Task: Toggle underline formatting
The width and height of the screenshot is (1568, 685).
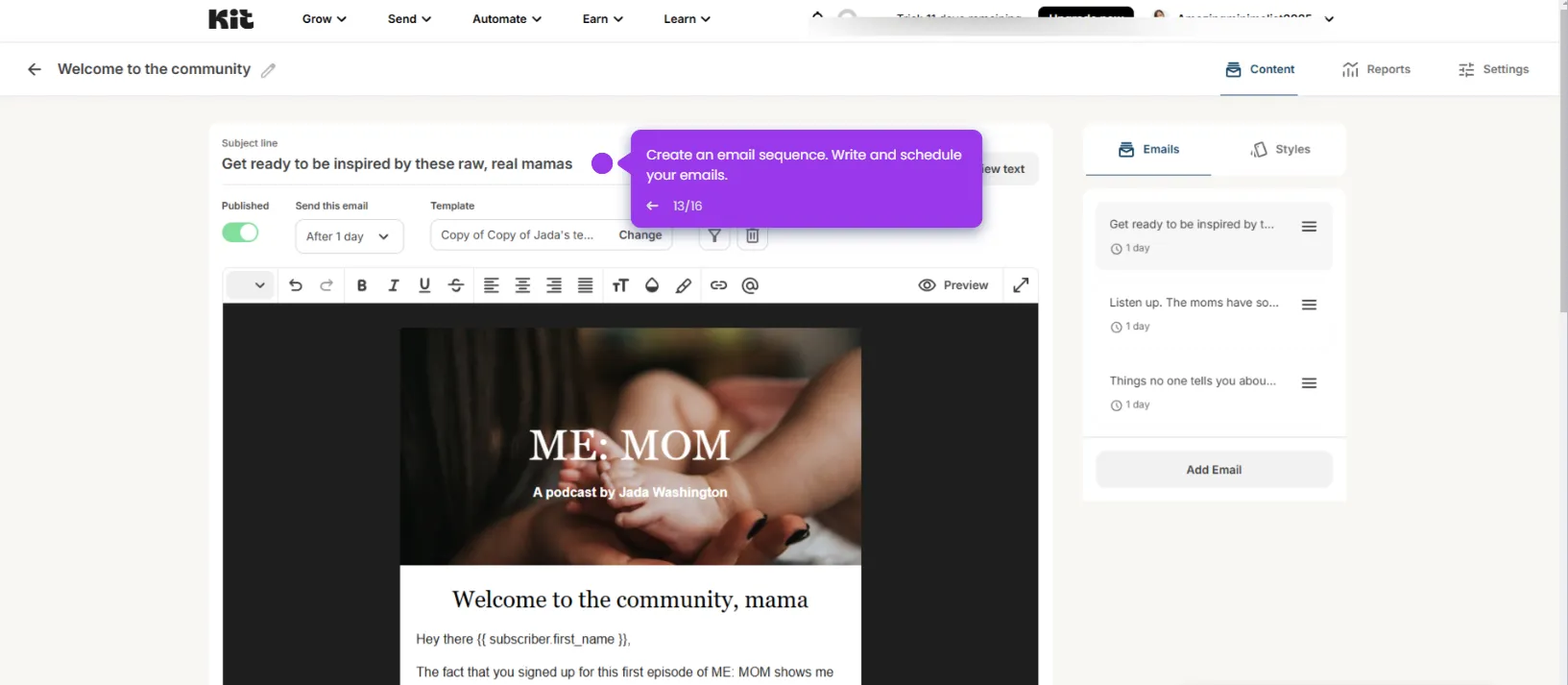Action: pos(424,285)
